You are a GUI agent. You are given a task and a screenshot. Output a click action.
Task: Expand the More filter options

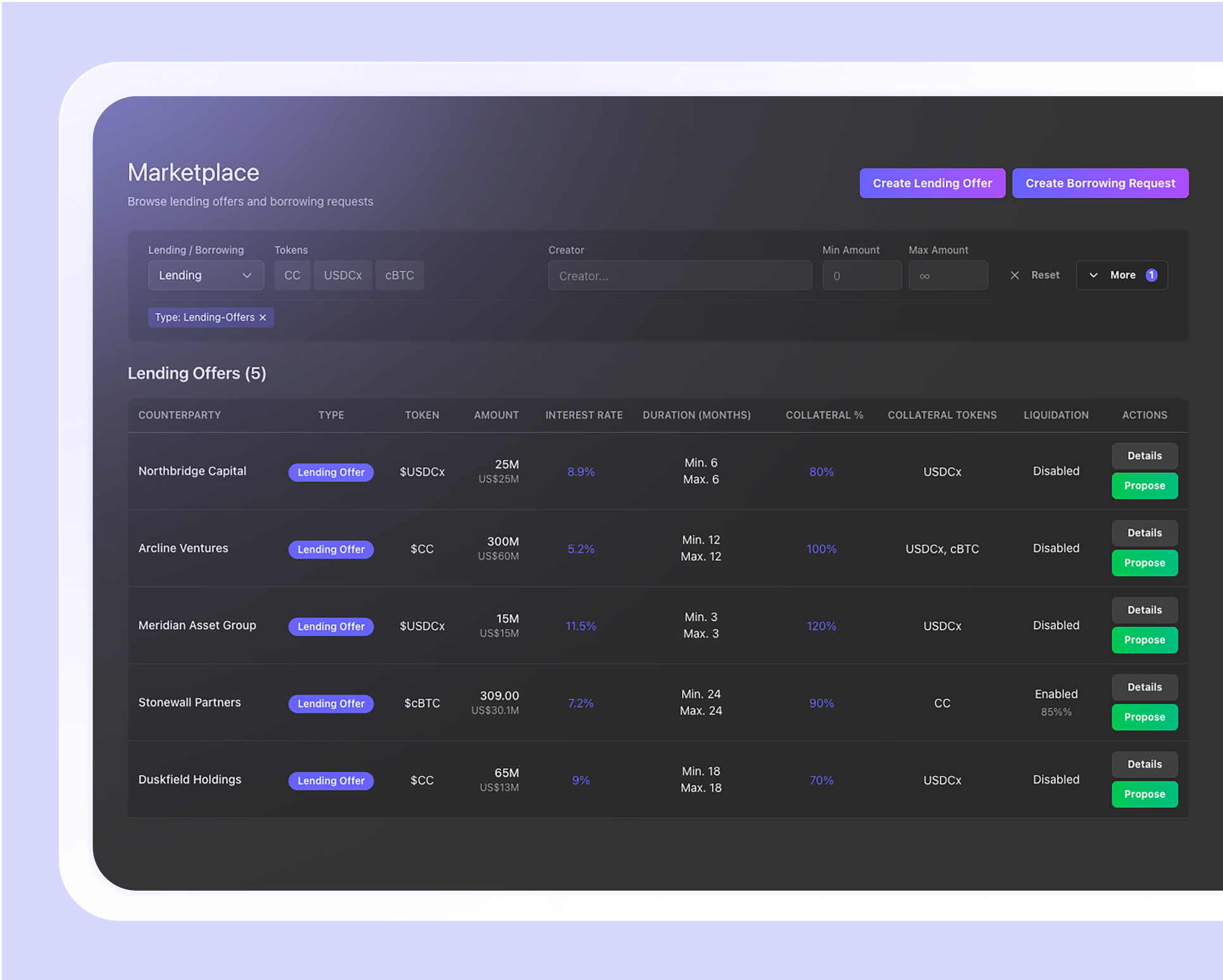pyautogui.click(x=1124, y=275)
